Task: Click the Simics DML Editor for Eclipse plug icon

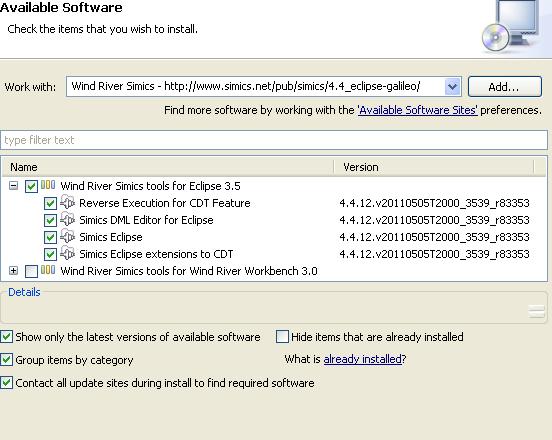Action: click(x=67, y=220)
